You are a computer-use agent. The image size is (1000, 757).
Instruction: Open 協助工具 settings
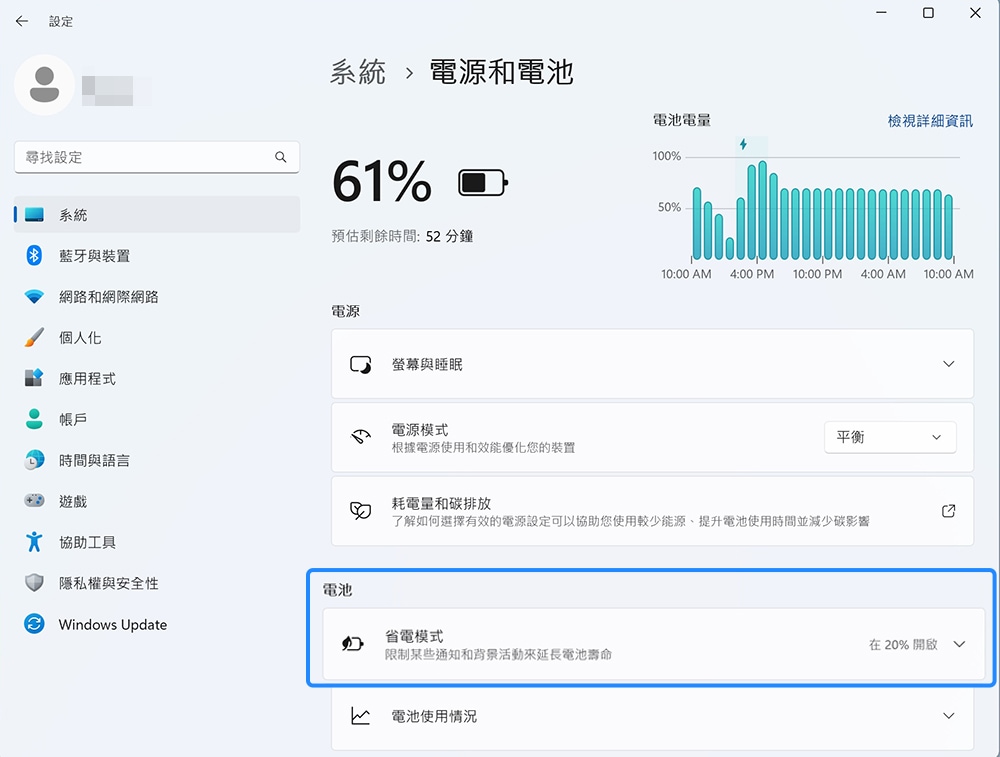click(157, 542)
